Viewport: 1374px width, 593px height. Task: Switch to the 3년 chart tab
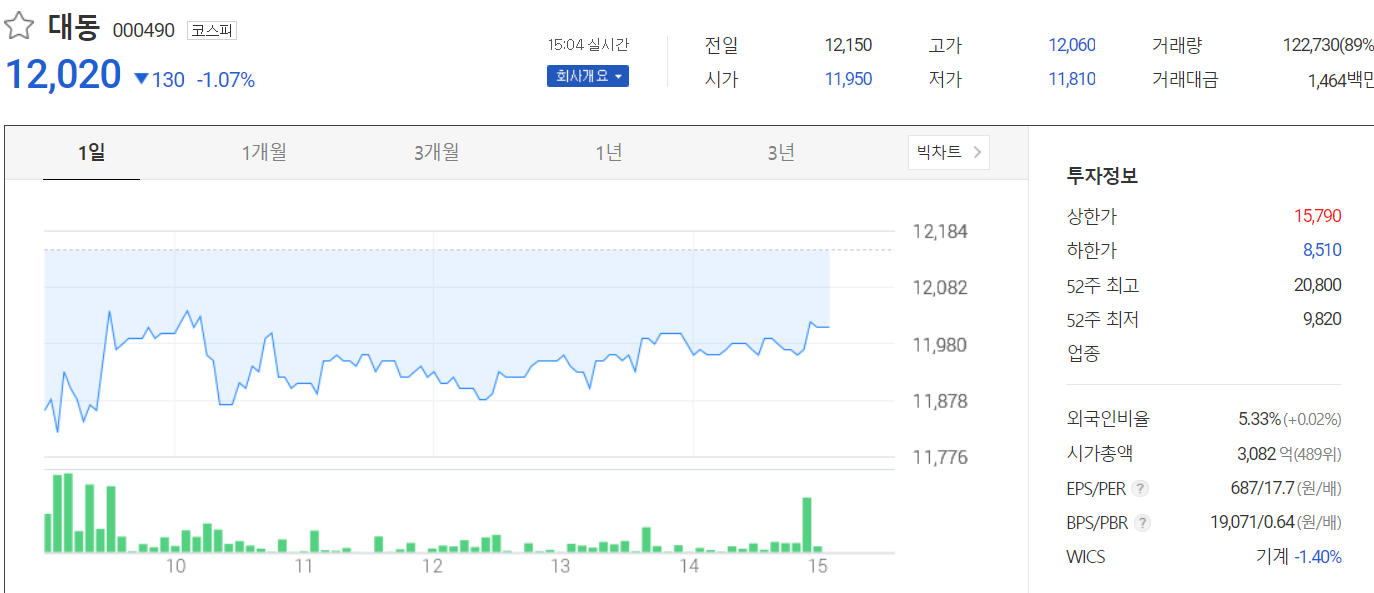coord(781,152)
